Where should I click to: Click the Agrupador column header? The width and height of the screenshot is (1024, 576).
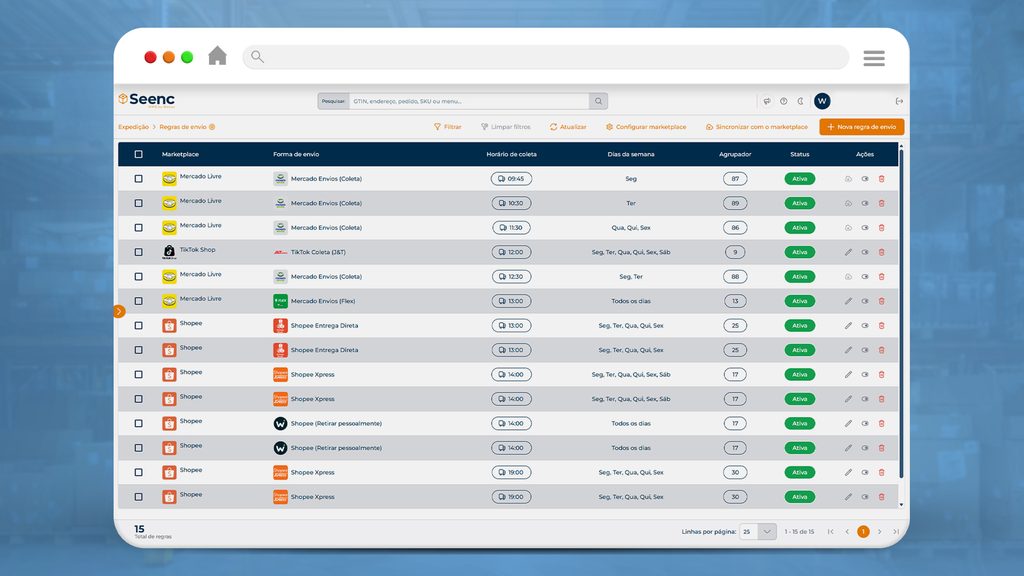point(735,154)
